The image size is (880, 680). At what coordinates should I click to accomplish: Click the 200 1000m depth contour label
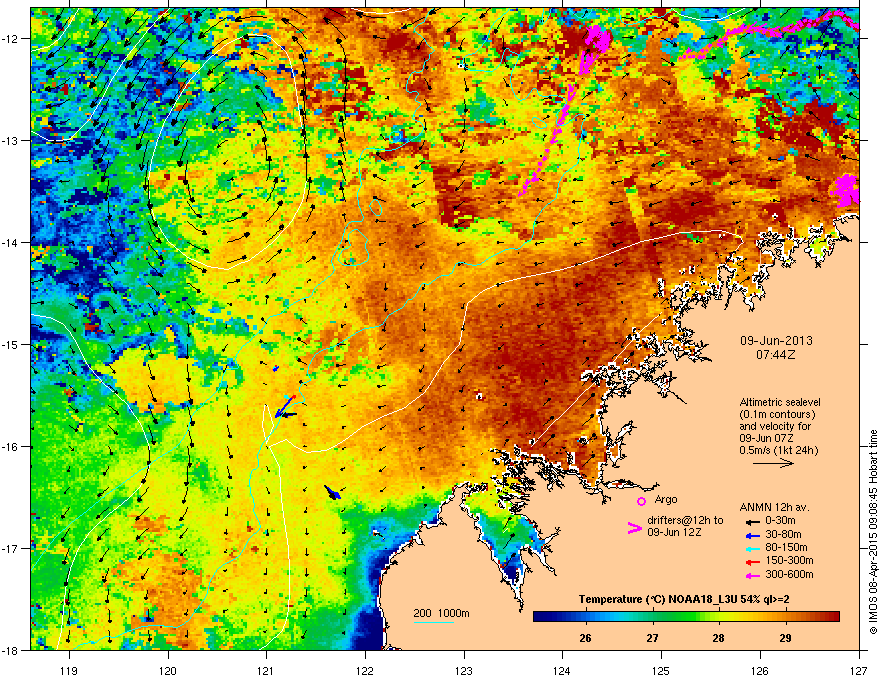[x=441, y=613]
